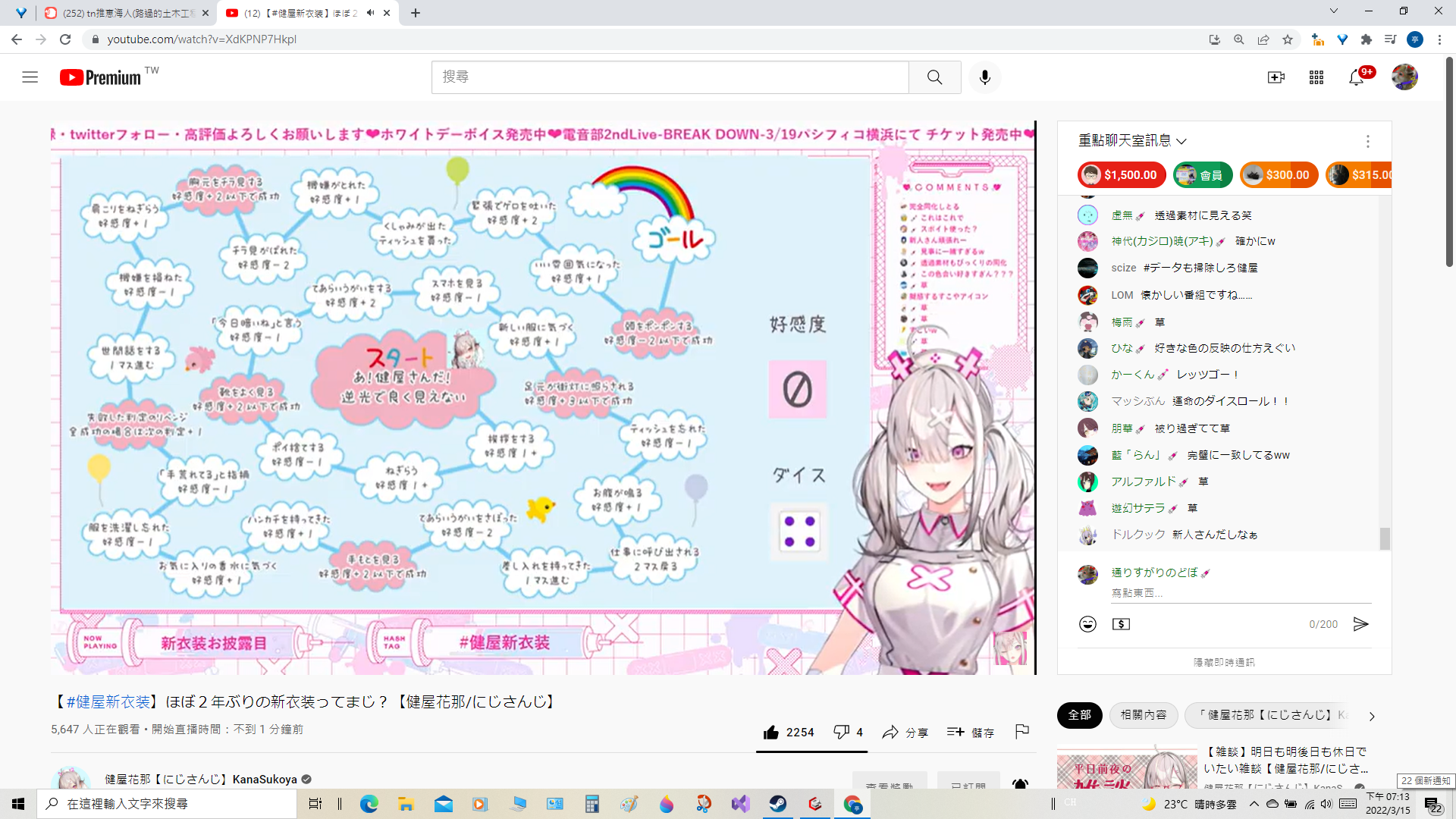This screenshot has height=819, width=1456.
Task: Click the youtube.com address bar URL
Action: click(202, 39)
